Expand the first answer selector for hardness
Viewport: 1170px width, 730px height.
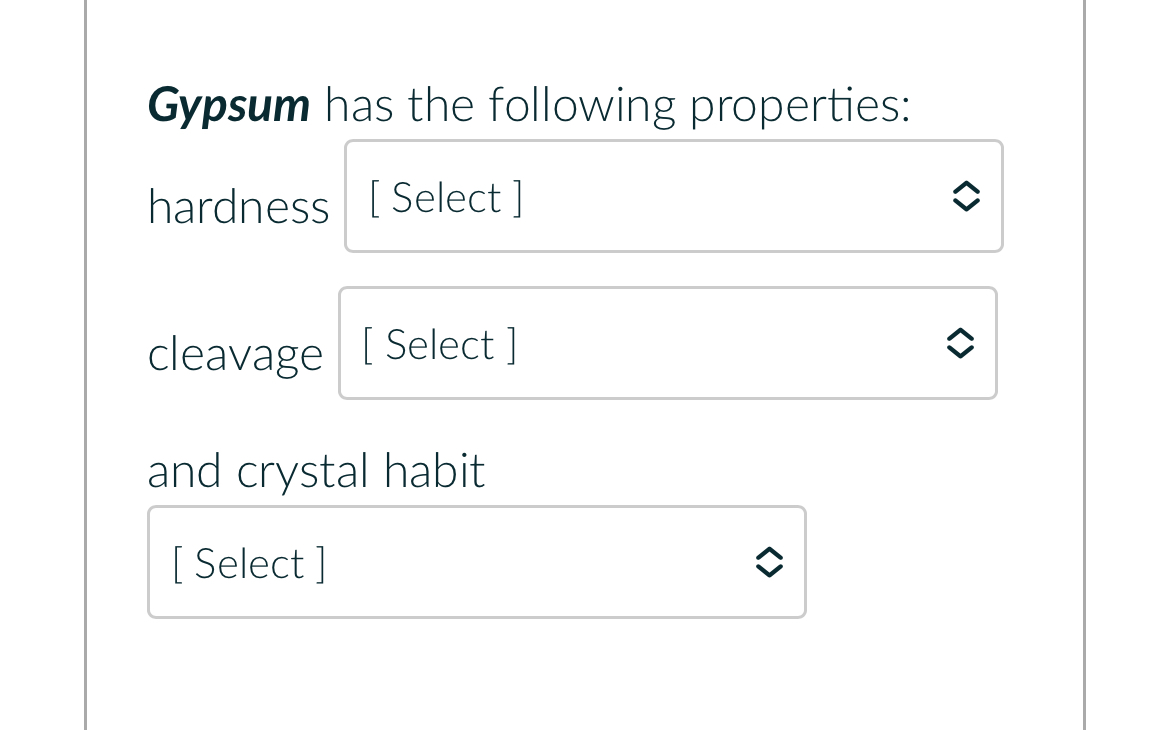(x=673, y=196)
